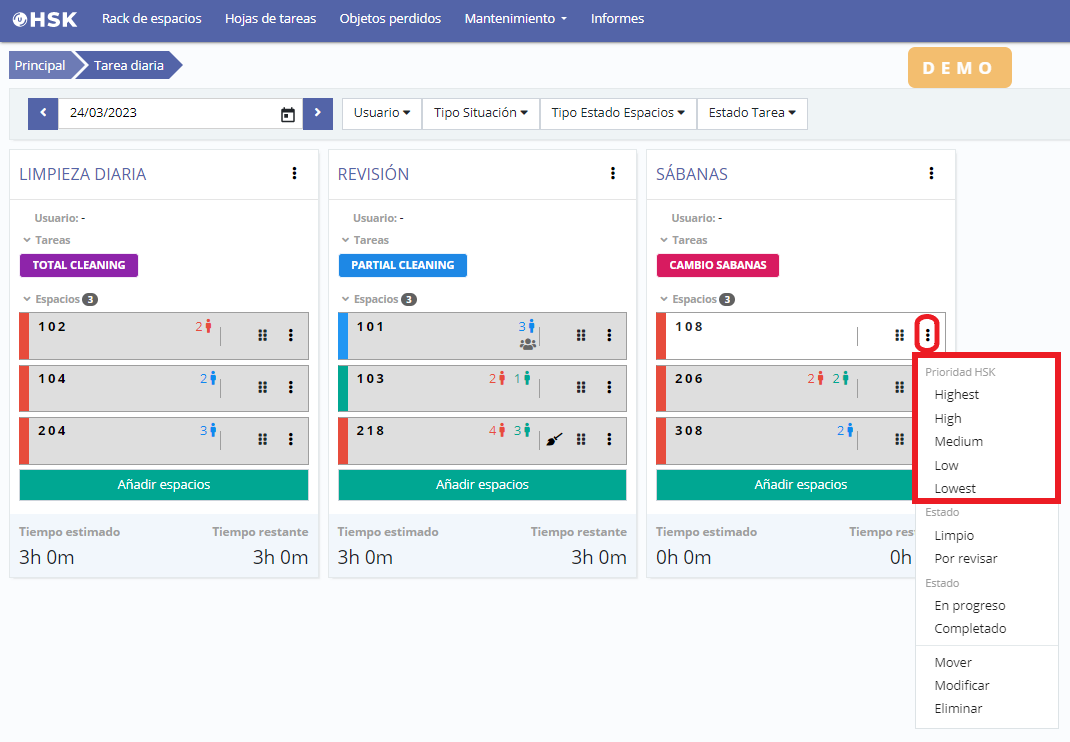
Task: Go to next day with right arrow
Action: tap(317, 113)
